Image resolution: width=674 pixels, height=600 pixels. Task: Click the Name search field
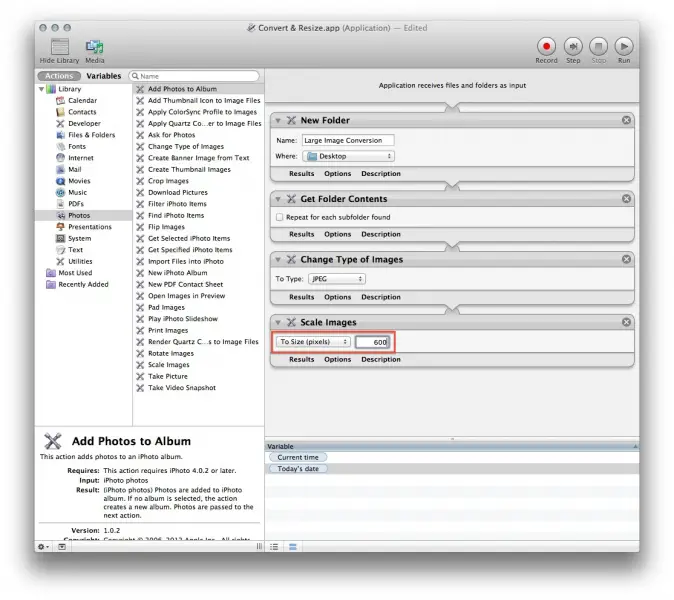tap(194, 76)
